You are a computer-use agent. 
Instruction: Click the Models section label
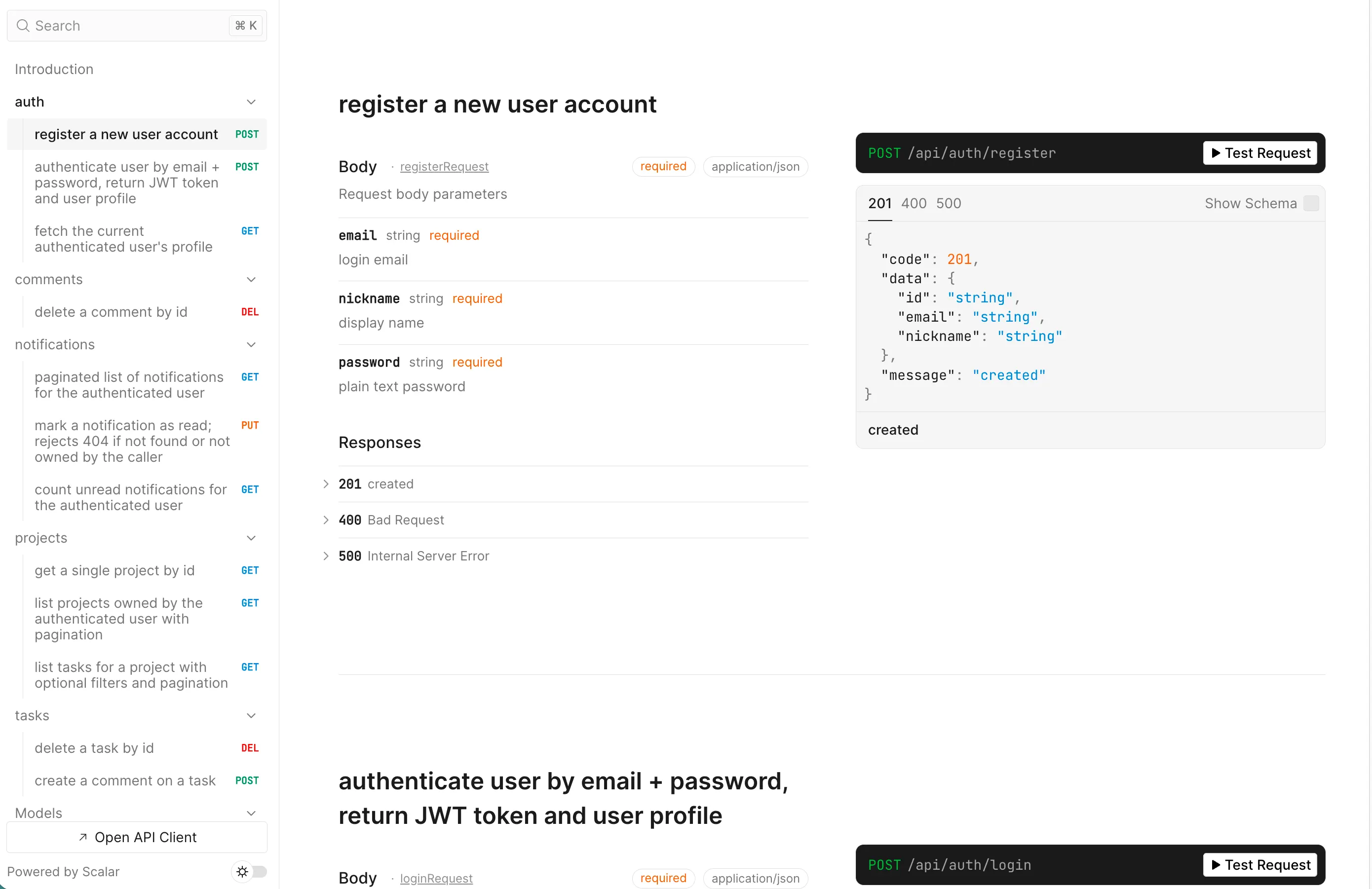tap(38, 813)
